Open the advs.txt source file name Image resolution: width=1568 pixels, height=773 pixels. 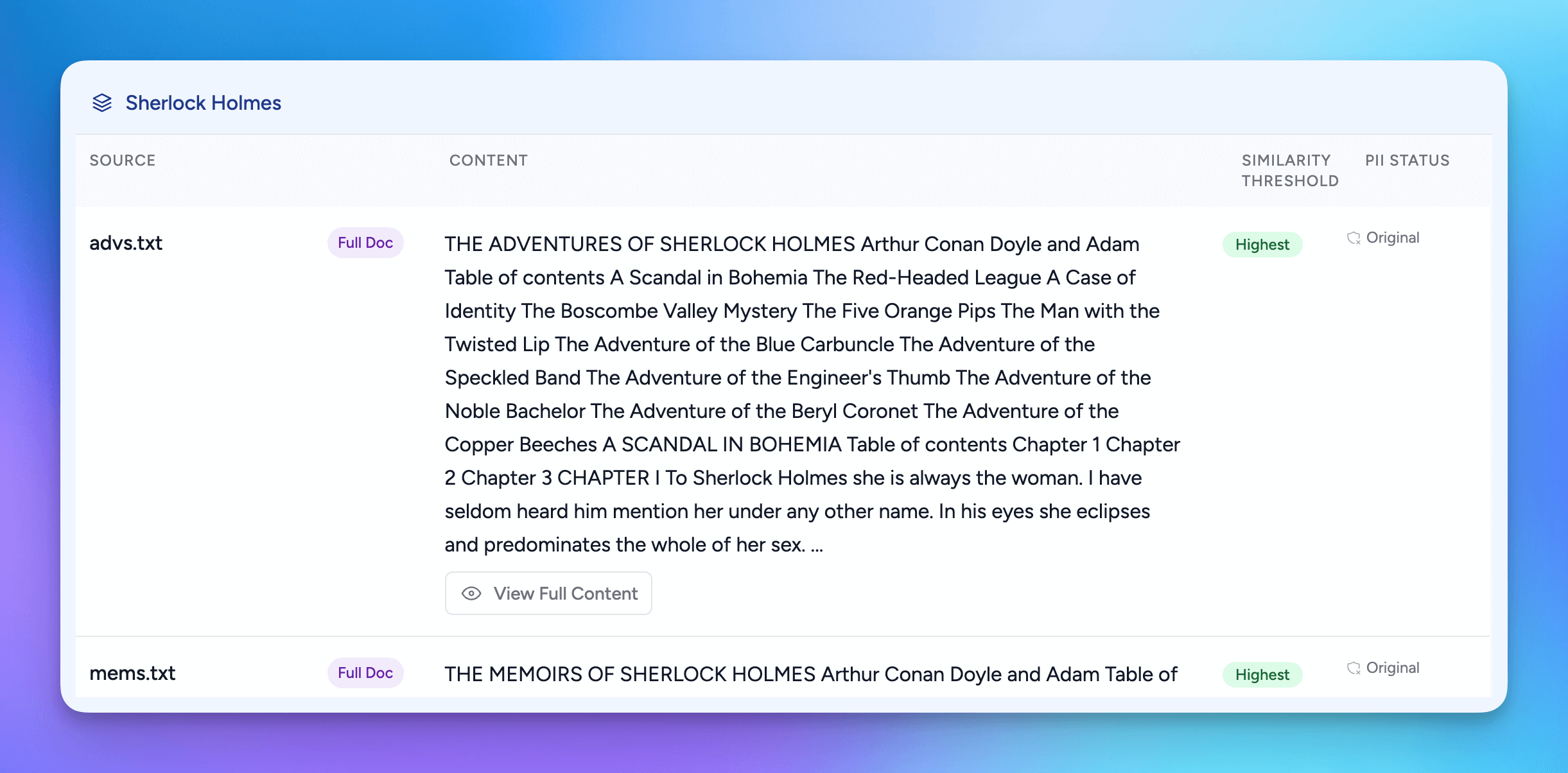[x=126, y=243]
